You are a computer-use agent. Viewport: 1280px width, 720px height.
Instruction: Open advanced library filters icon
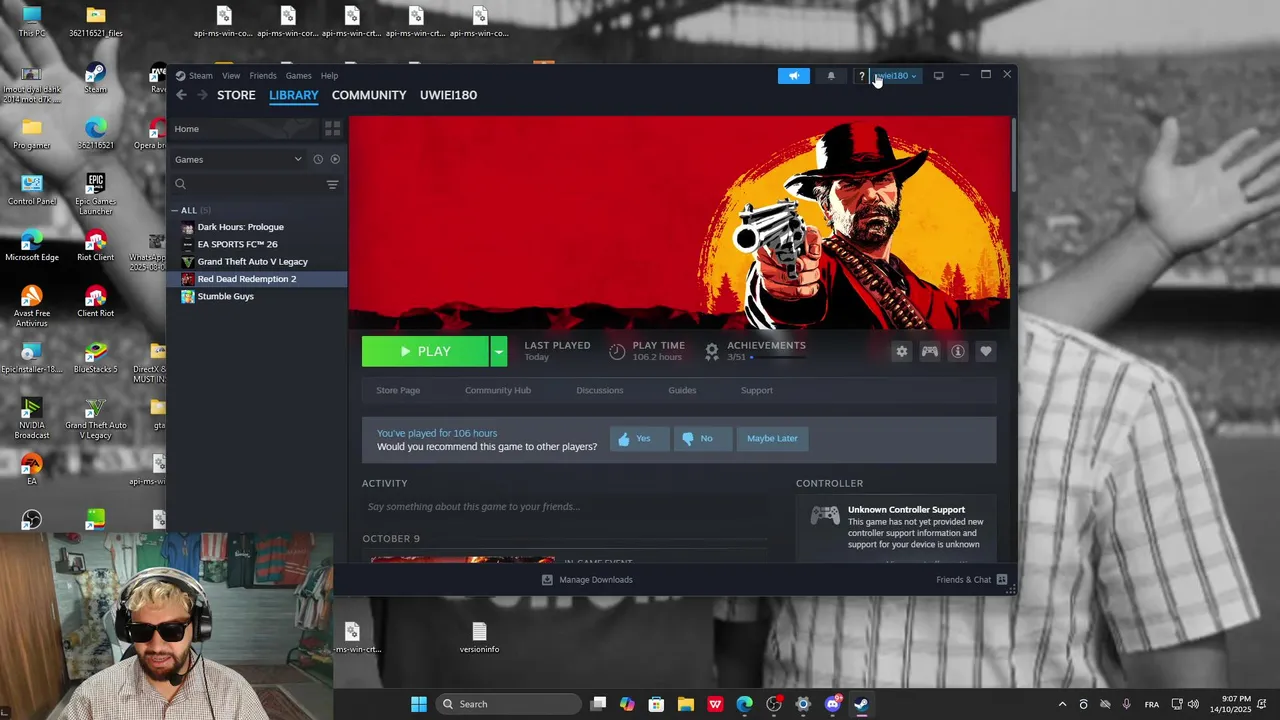pyautogui.click(x=333, y=184)
